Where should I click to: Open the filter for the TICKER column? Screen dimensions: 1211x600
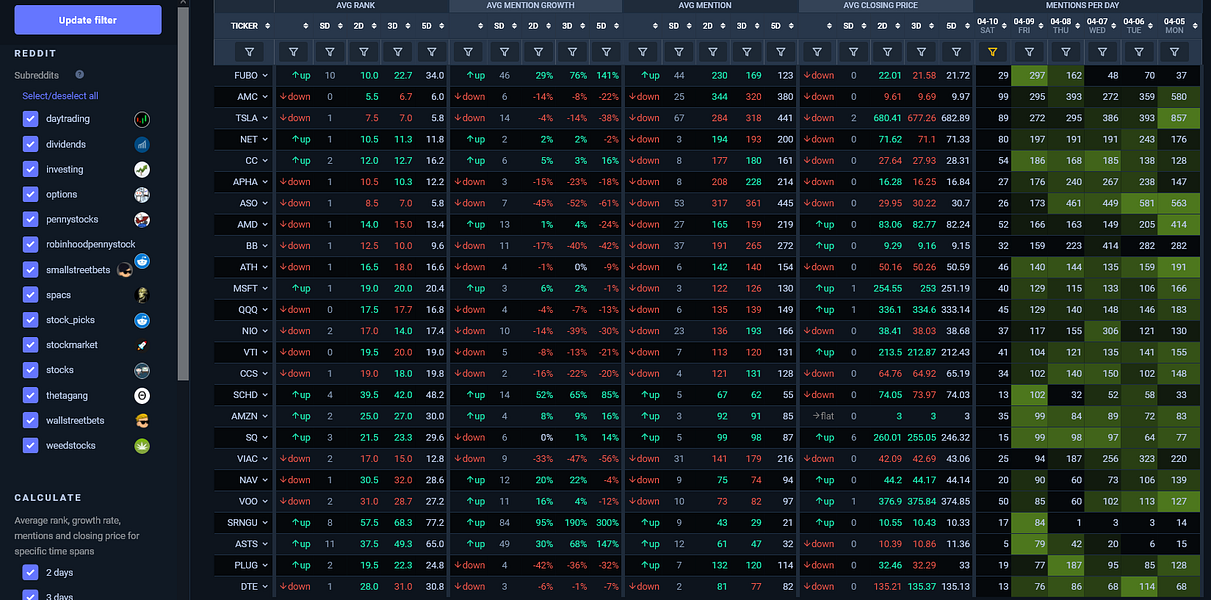point(249,51)
